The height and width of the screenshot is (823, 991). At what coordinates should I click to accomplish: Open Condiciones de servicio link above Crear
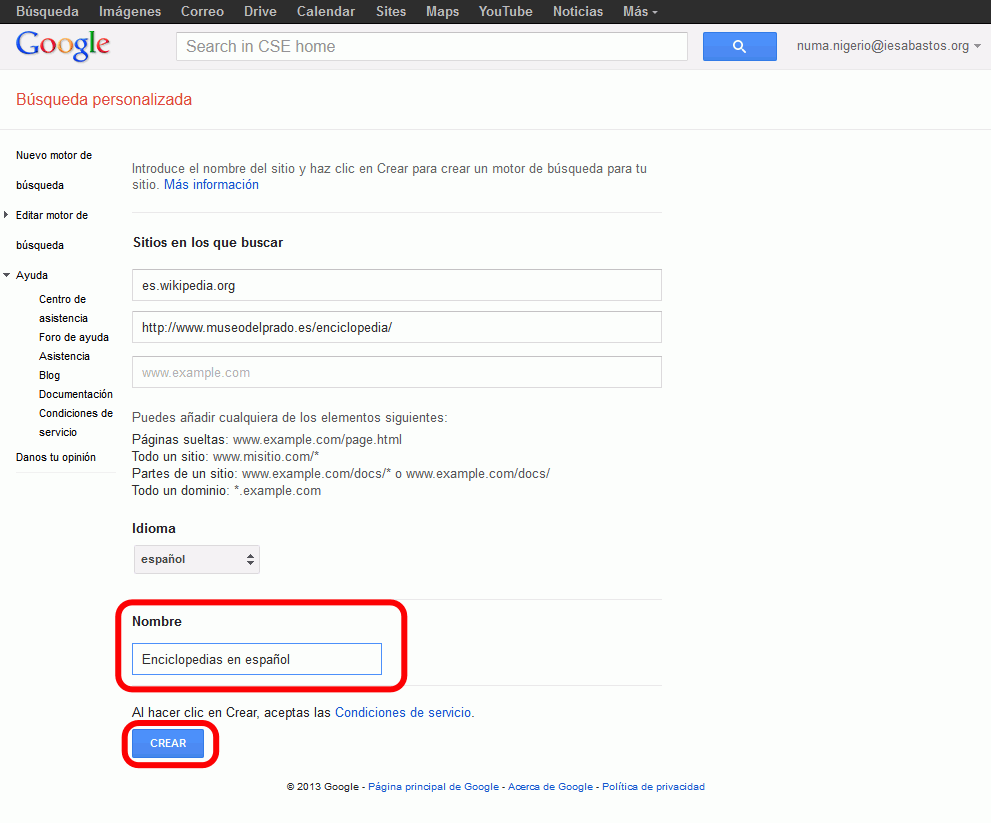tap(403, 712)
